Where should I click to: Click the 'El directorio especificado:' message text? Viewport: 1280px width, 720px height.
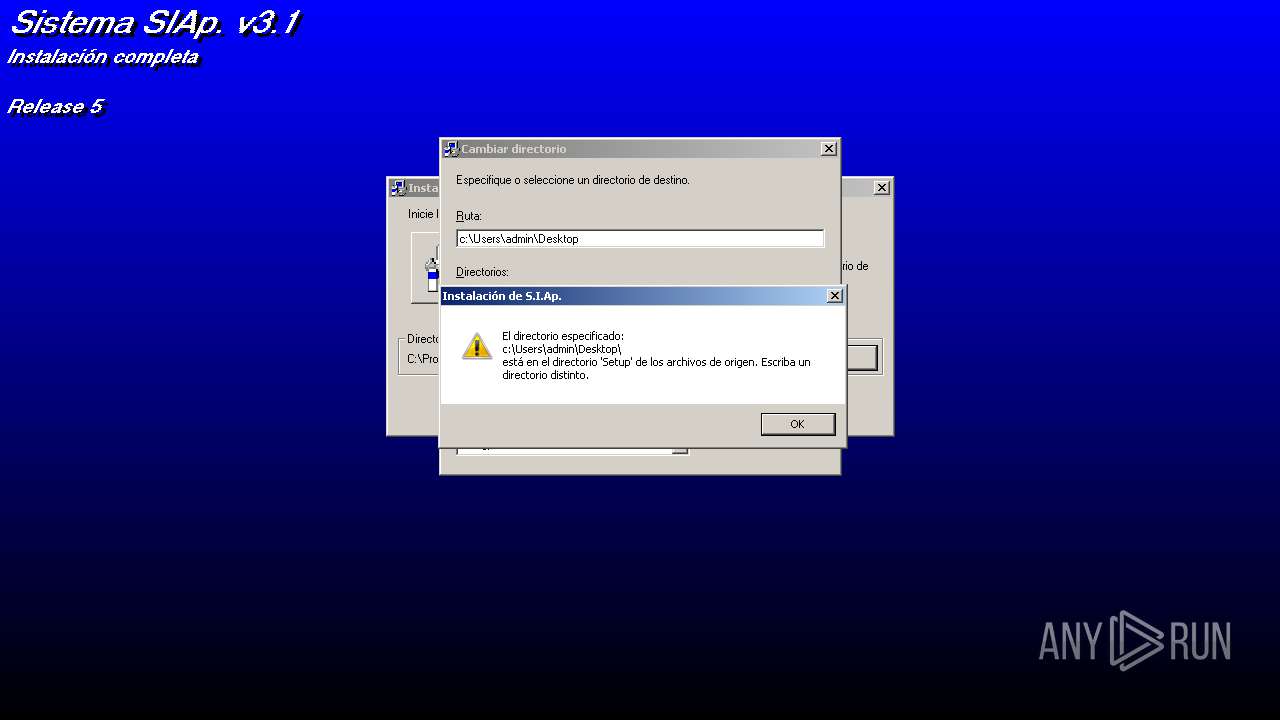pyautogui.click(x=563, y=336)
